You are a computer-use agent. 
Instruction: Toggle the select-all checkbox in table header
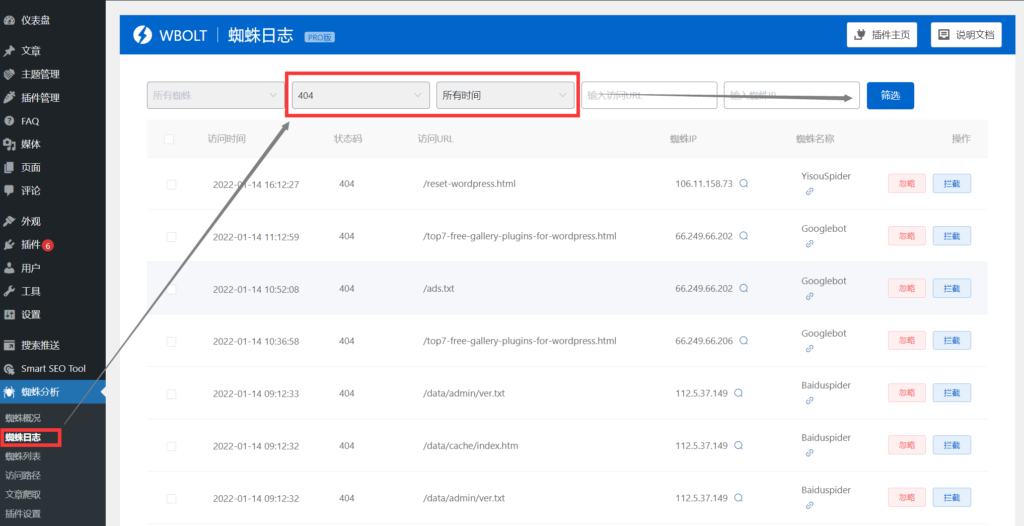click(169, 140)
